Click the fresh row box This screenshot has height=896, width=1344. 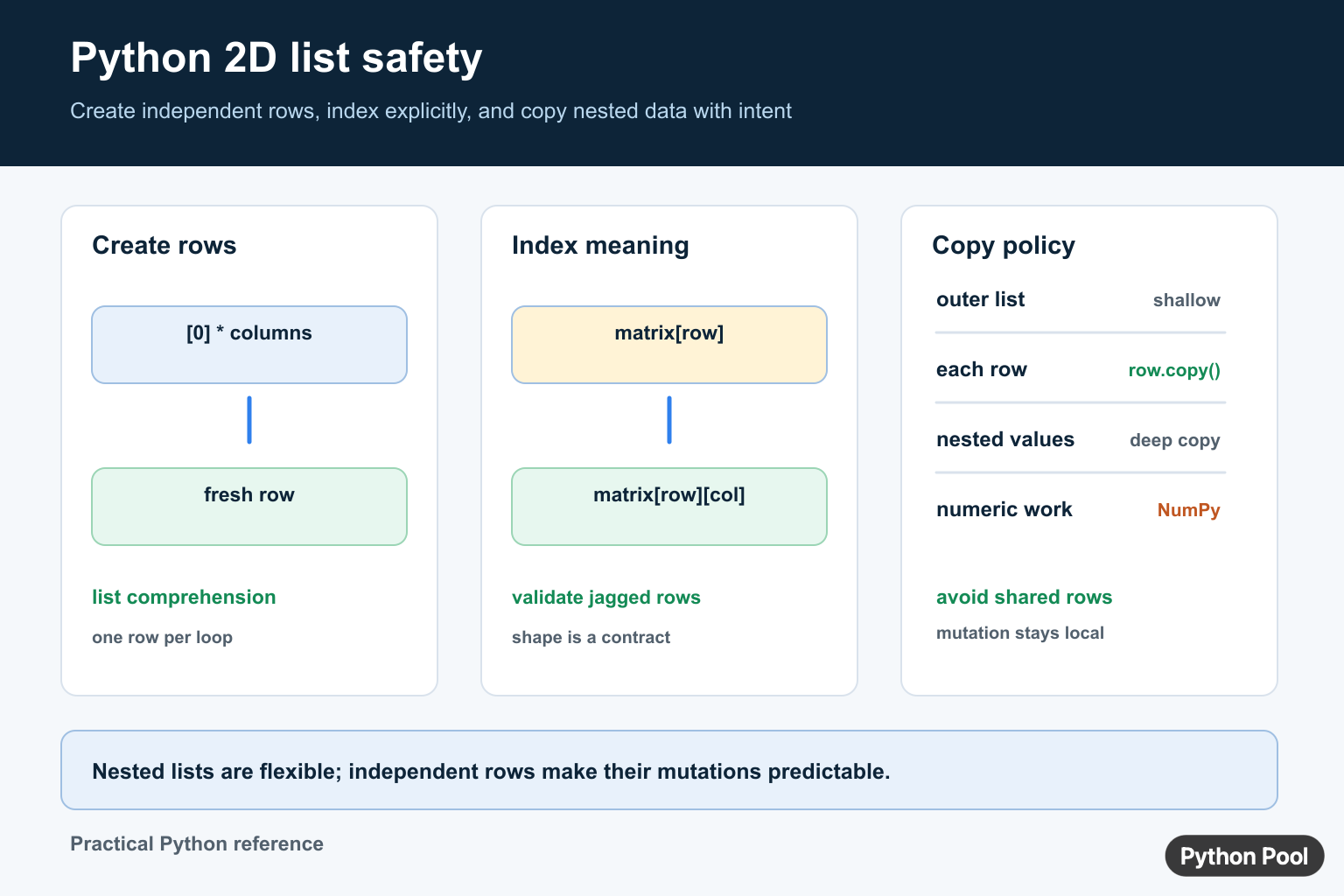tap(249, 507)
